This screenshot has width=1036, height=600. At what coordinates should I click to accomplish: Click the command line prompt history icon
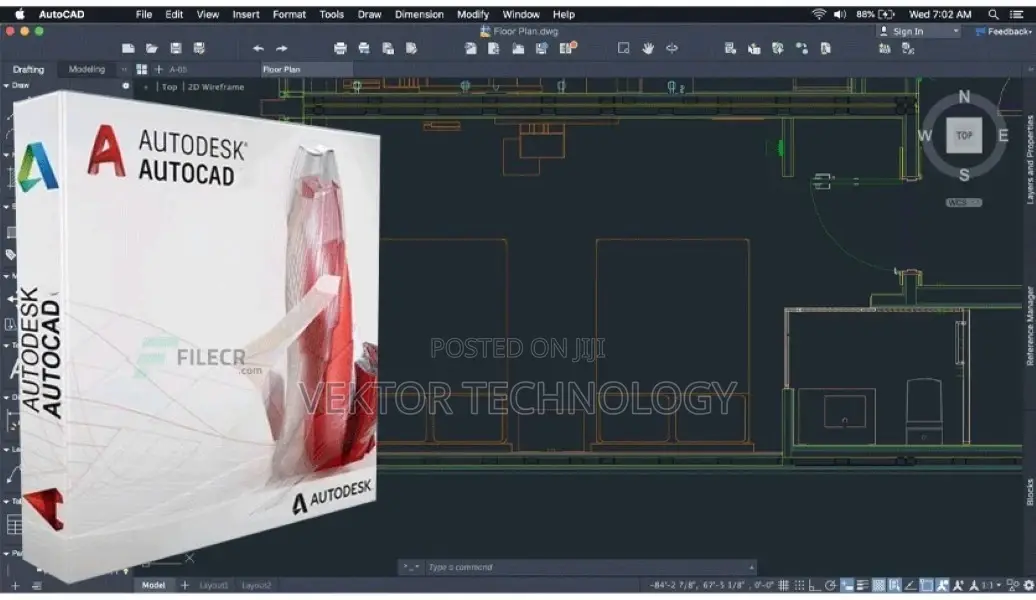coord(410,567)
